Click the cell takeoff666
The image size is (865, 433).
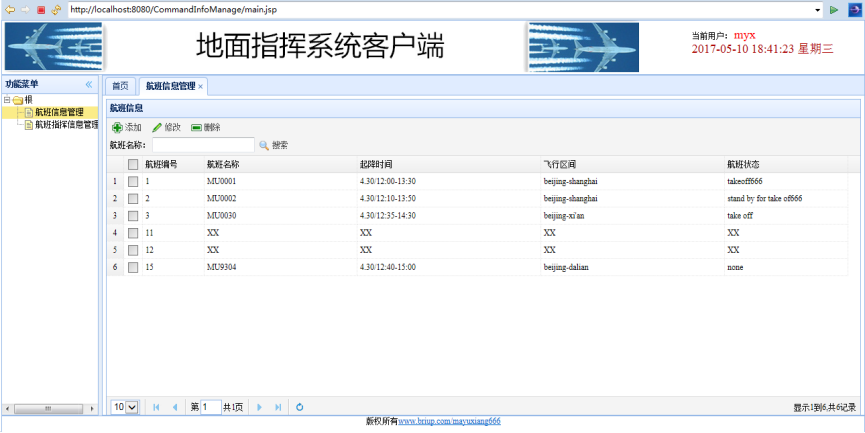coord(745,181)
